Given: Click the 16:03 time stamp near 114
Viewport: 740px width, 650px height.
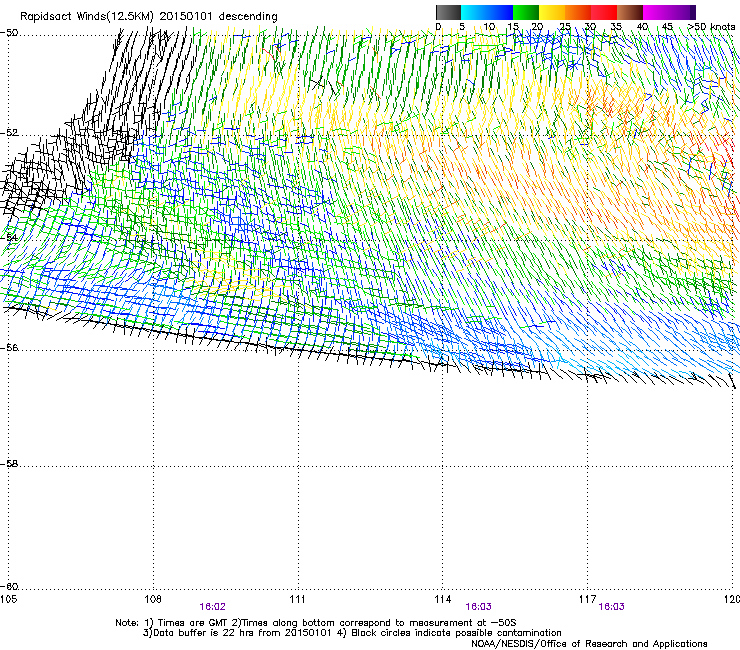Looking at the screenshot, I should pos(478,607).
